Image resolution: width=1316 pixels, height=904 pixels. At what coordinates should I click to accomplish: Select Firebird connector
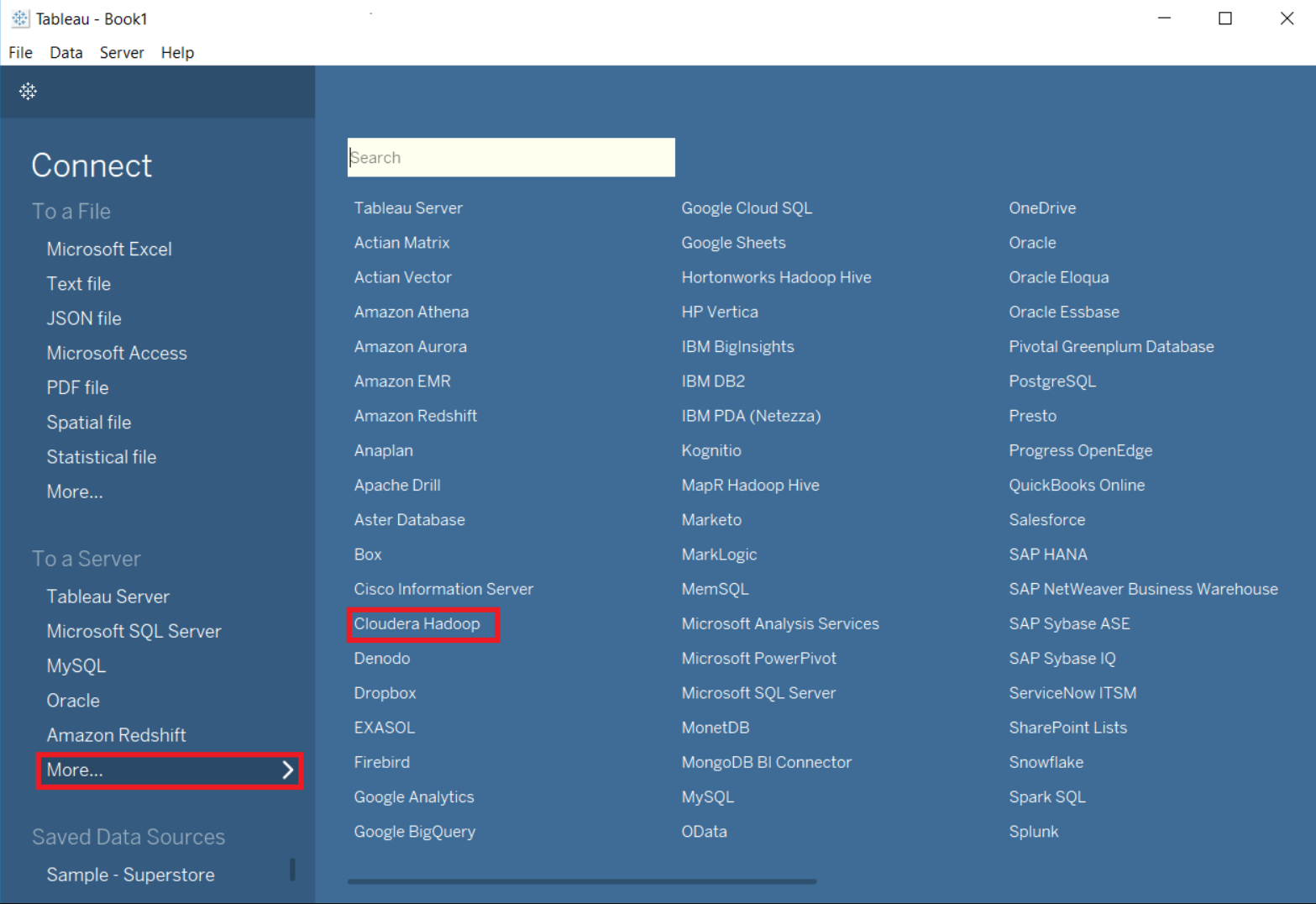click(382, 763)
